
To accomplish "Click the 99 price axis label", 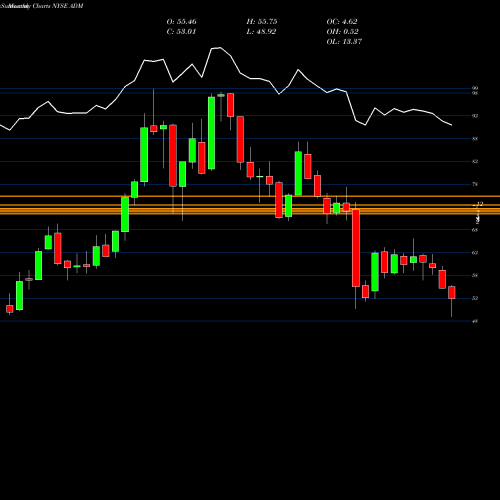I will tap(475, 88).
